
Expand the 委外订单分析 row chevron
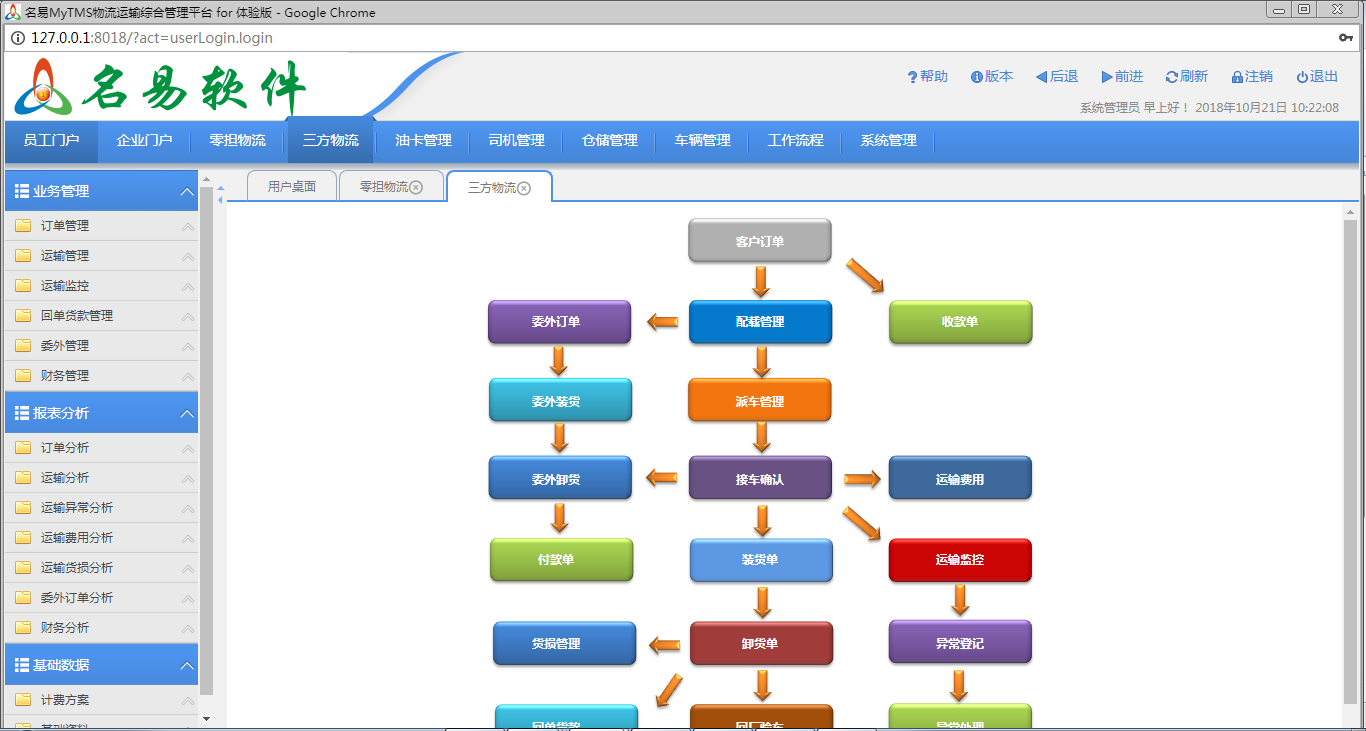pyautogui.click(x=187, y=599)
